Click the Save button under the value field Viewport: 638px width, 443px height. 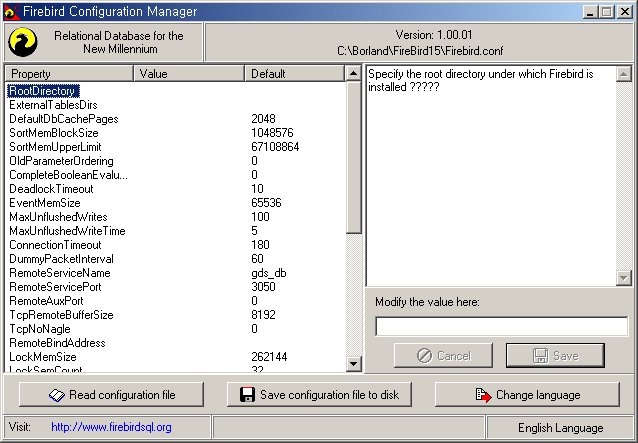point(555,356)
